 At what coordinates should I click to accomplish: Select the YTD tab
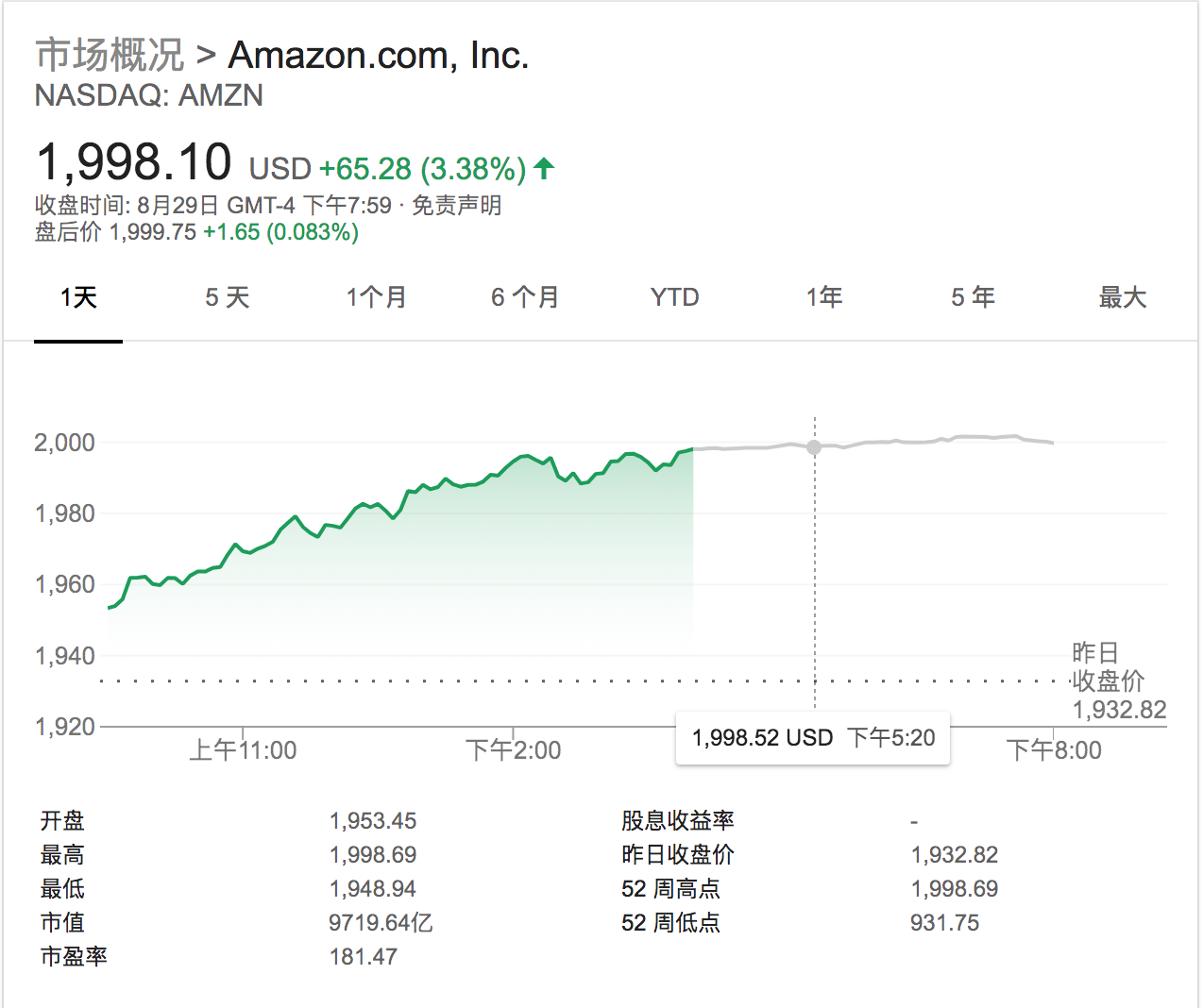pyautogui.click(x=674, y=298)
